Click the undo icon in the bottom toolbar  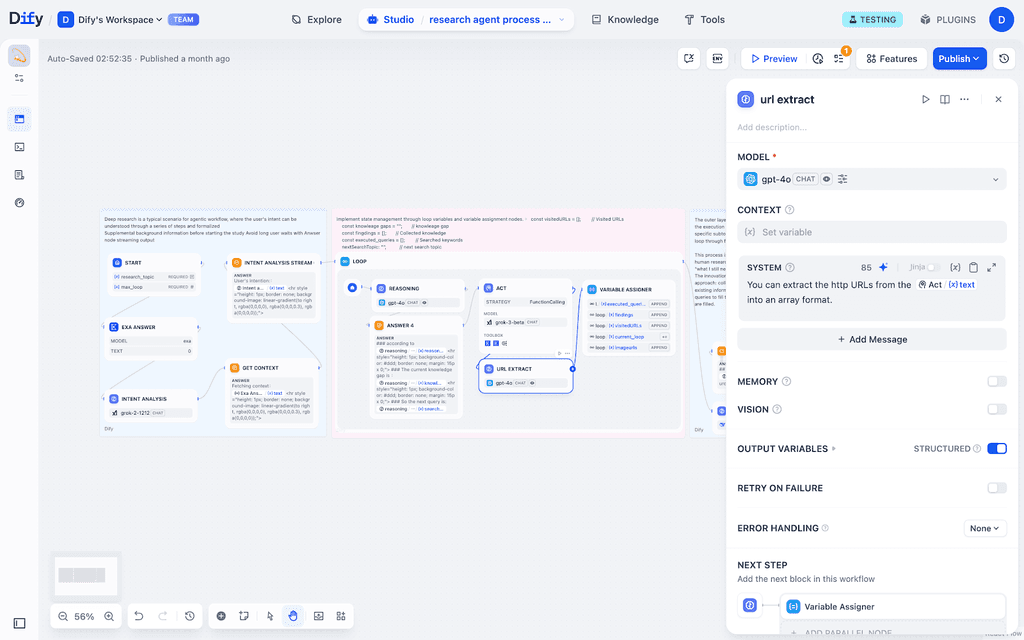click(138, 616)
